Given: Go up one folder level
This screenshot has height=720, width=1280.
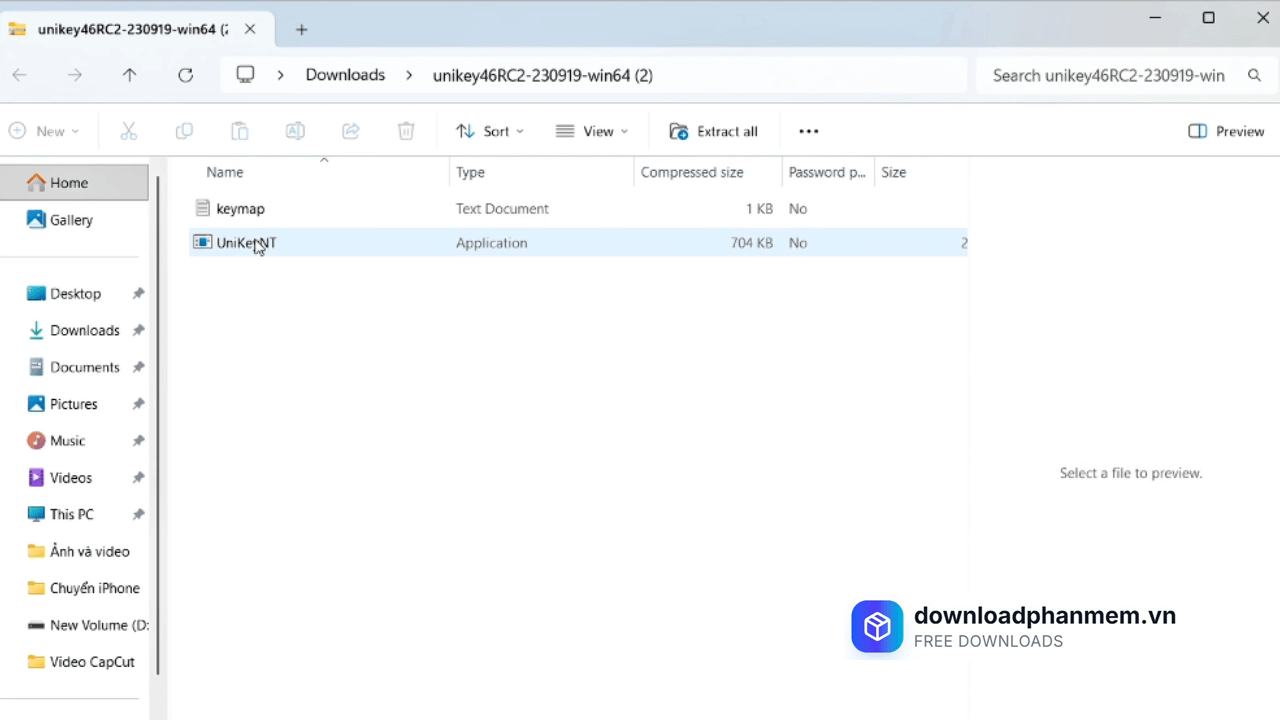Looking at the screenshot, I should click(x=129, y=75).
